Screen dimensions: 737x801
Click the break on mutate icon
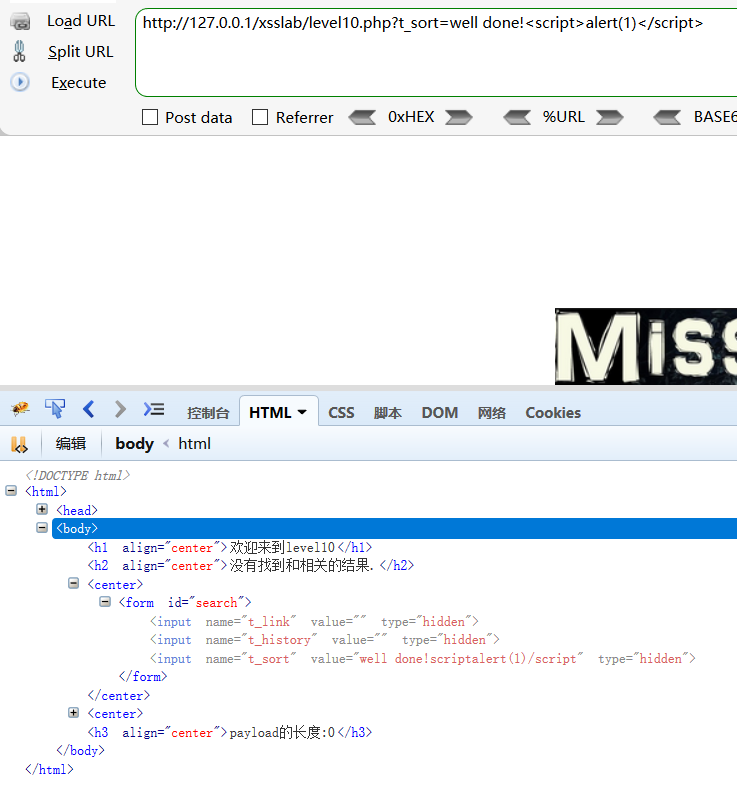click(19, 444)
